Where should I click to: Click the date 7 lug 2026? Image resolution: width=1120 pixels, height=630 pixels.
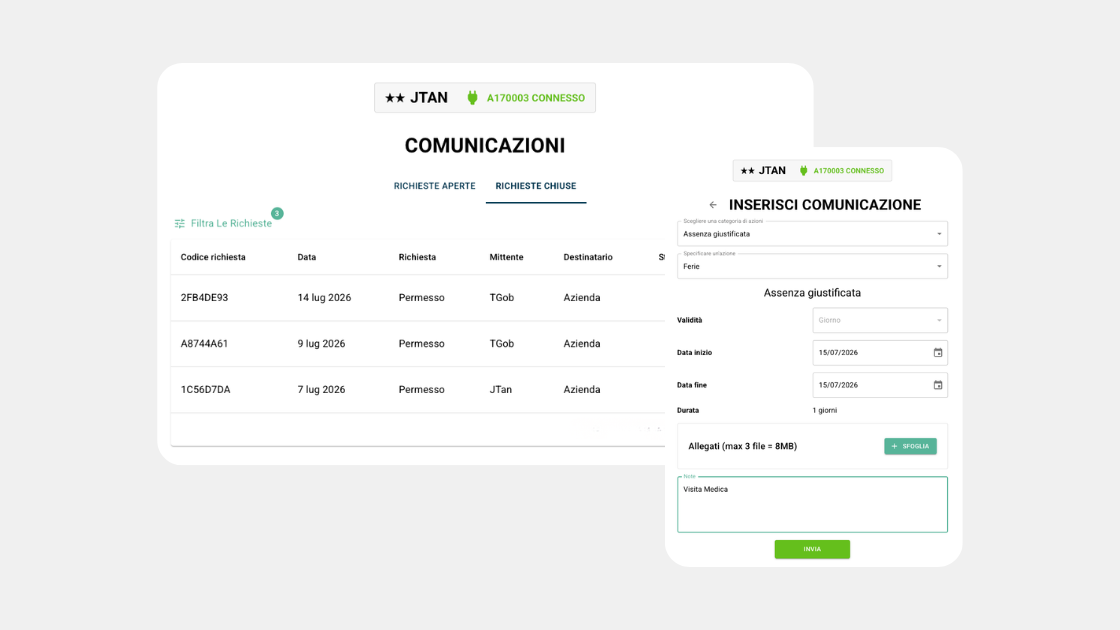click(321, 390)
